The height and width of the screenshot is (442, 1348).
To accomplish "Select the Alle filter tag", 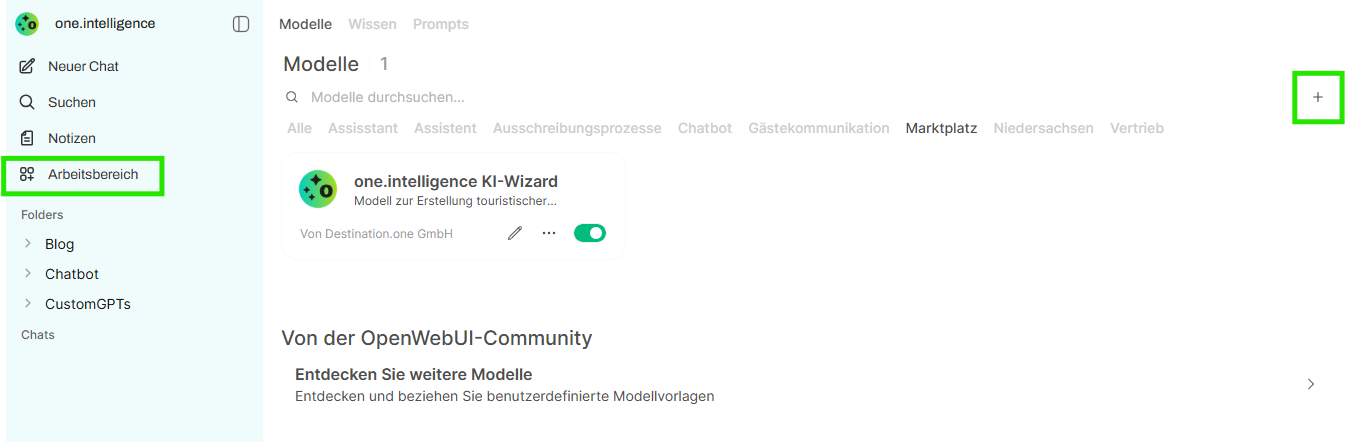I will (299, 128).
